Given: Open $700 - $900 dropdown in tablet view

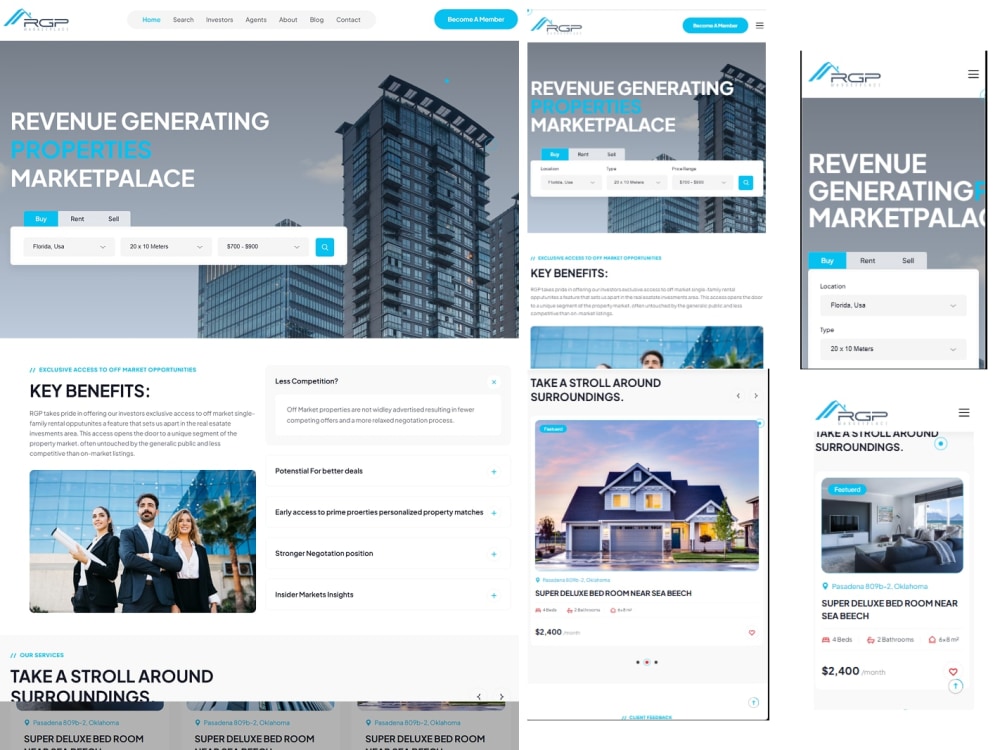Looking at the screenshot, I should (702, 182).
